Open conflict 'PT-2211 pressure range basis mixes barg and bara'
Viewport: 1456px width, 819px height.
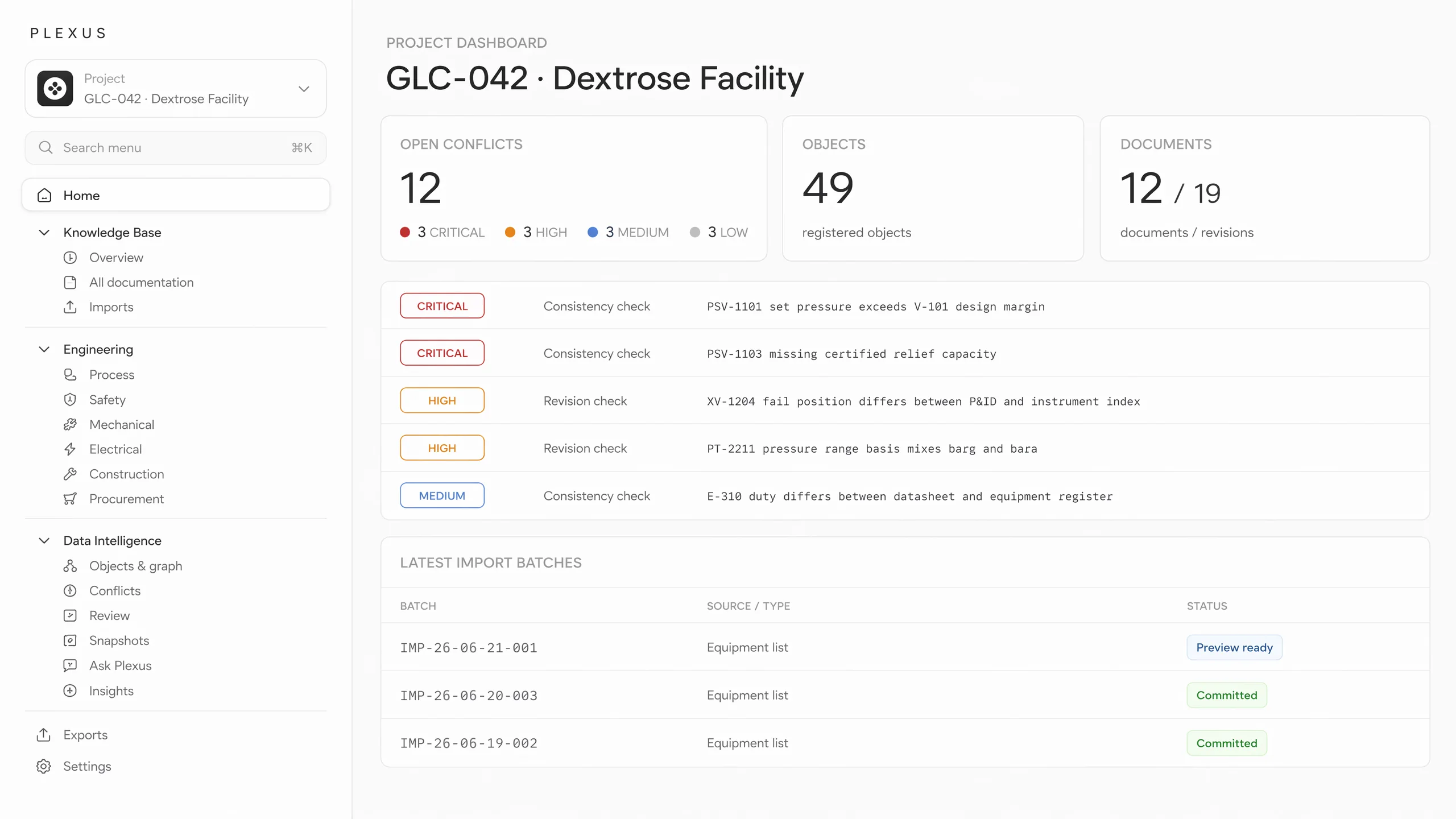(x=872, y=449)
